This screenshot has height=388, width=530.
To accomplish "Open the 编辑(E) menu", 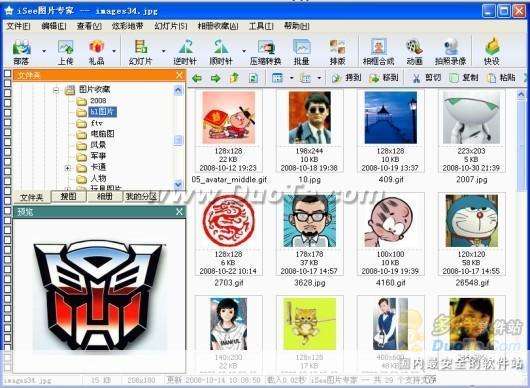I will [x=54, y=26].
